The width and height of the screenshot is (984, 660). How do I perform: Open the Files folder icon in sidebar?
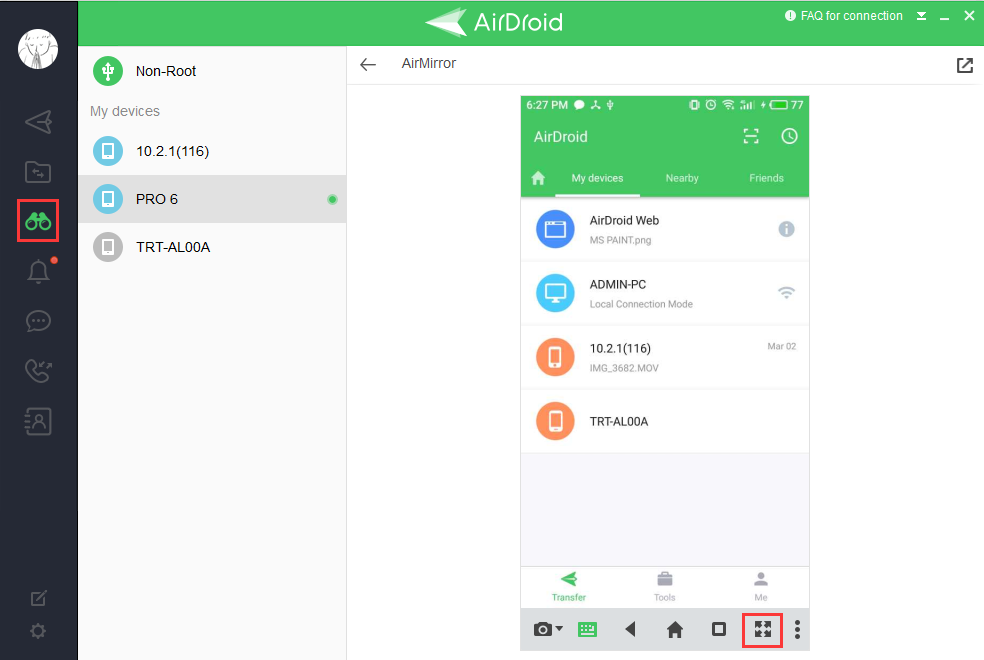38,172
